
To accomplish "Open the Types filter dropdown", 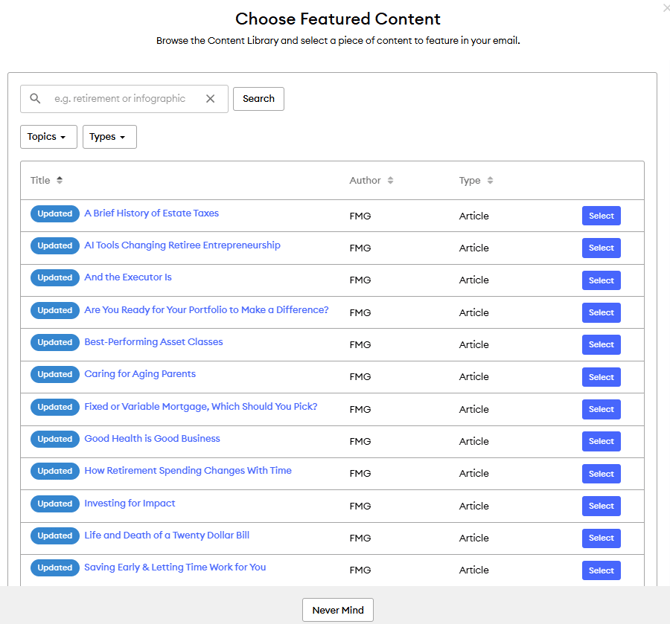I will pos(109,137).
